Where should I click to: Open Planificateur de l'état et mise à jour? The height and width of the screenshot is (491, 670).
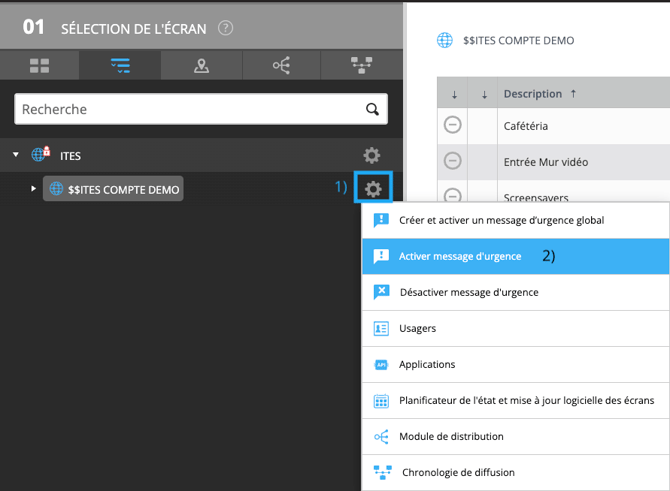click(x=526, y=401)
